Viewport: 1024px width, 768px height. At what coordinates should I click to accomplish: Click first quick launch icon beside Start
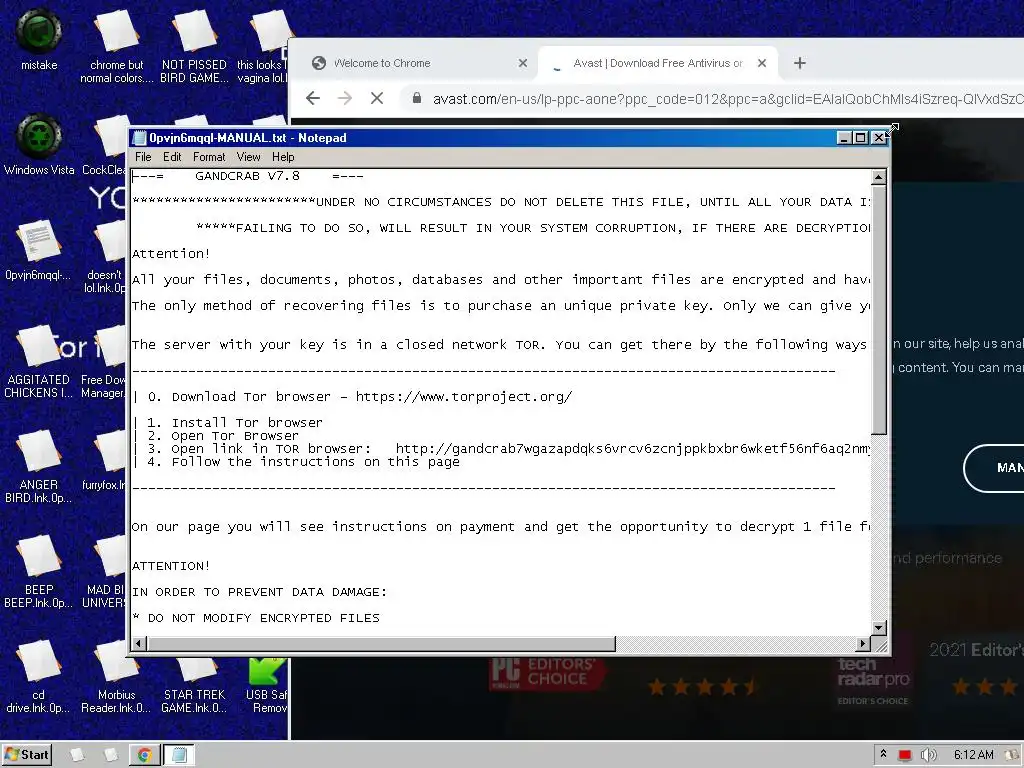coord(76,755)
